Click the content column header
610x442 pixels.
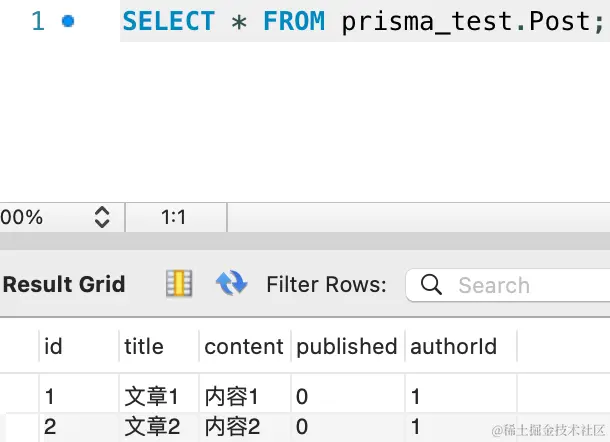[x=245, y=346]
